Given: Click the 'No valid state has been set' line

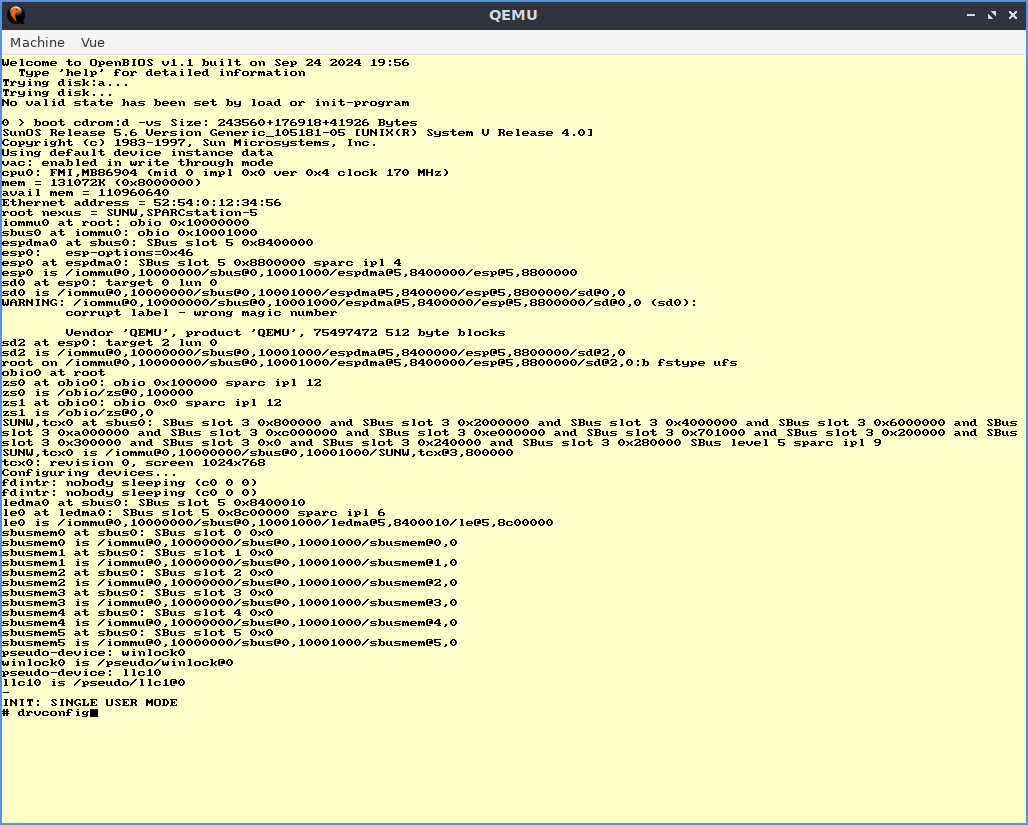Looking at the screenshot, I should [205, 103].
